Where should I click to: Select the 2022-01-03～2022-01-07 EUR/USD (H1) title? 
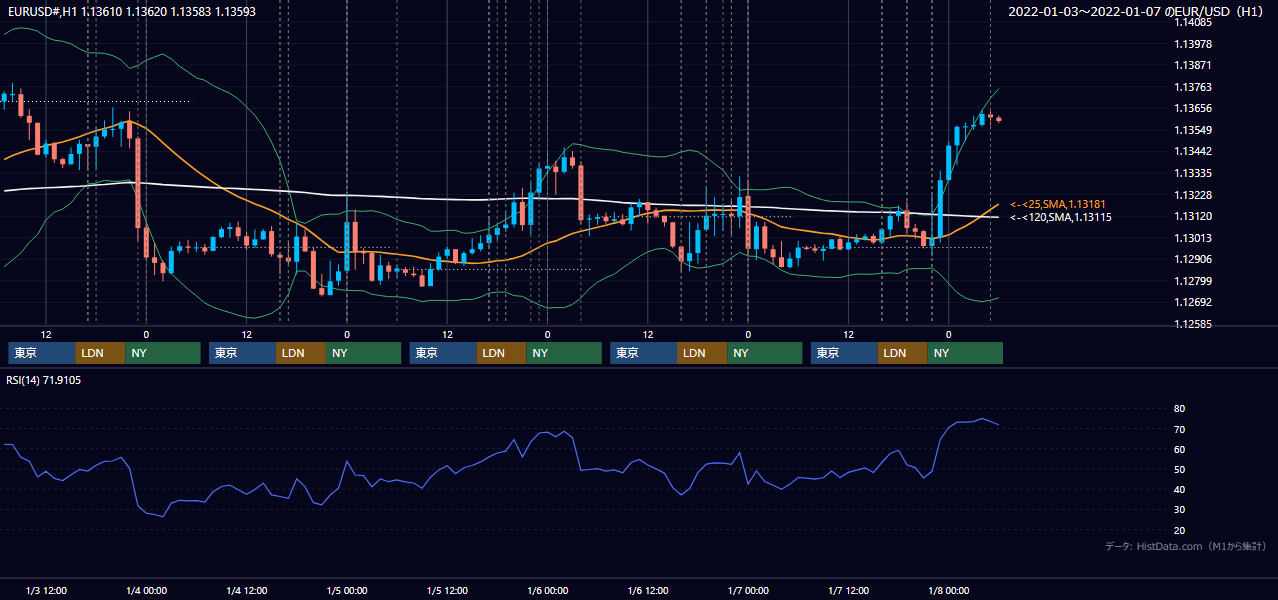click(x=1136, y=11)
